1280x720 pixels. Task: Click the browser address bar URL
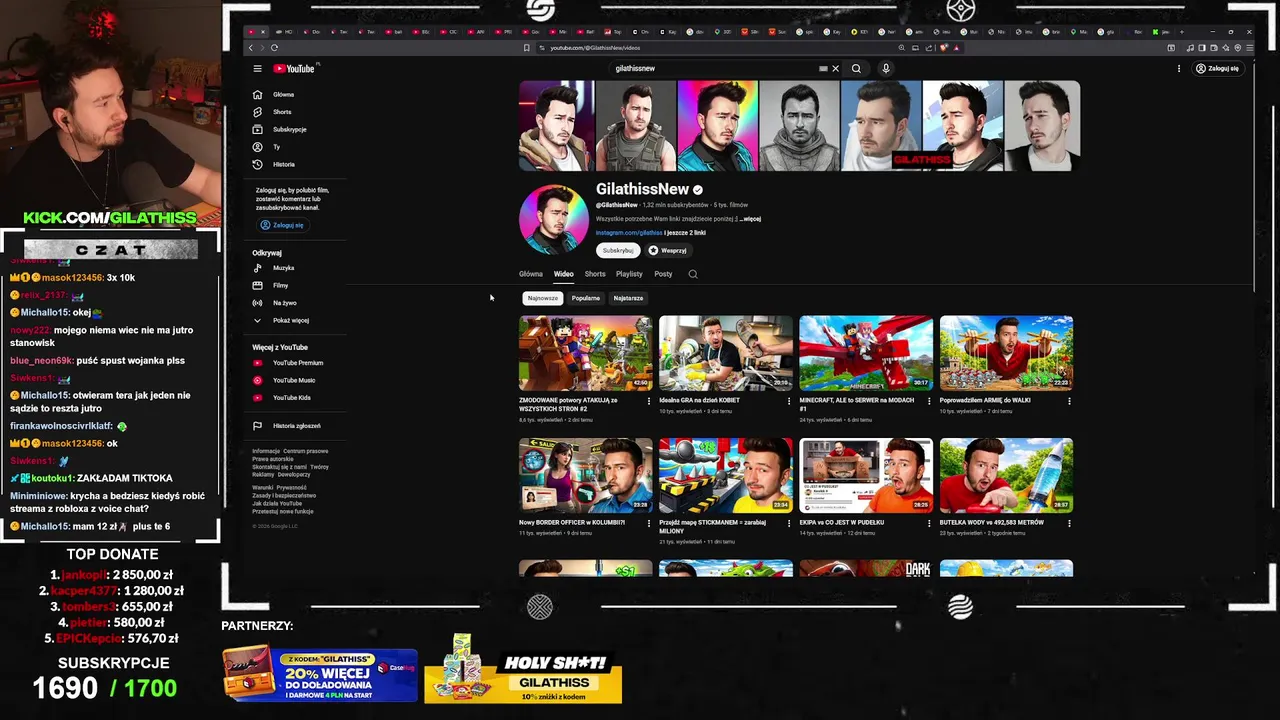click(x=595, y=48)
